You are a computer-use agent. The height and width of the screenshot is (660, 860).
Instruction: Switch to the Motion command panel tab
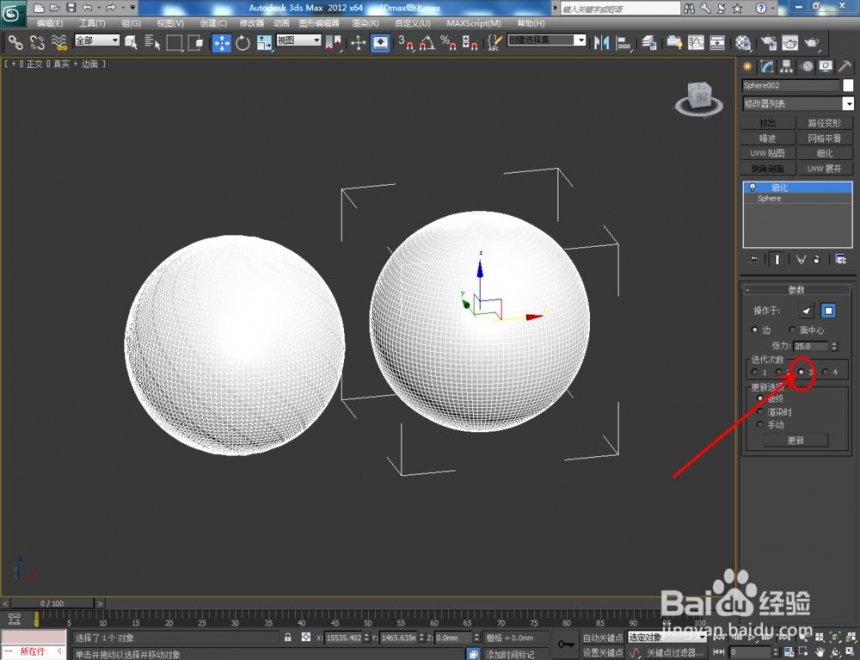click(807, 66)
